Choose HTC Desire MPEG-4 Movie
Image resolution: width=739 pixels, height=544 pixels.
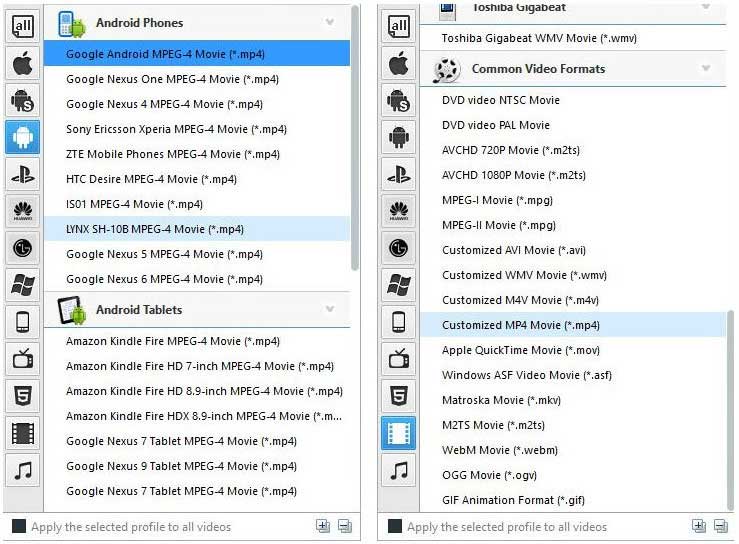(197, 179)
